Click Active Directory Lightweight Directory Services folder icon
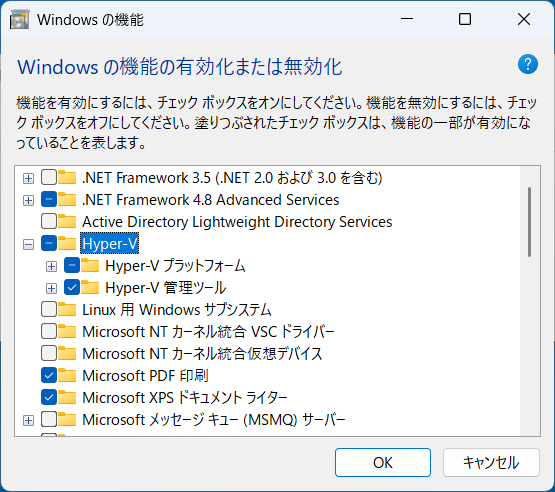 pyautogui.click(x=67, y=222)
